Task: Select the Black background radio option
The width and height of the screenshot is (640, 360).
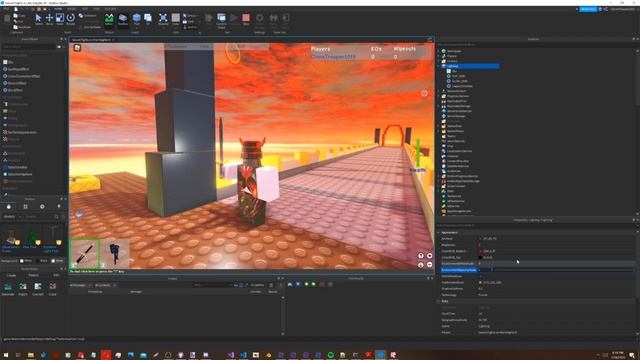Action: 38,261
